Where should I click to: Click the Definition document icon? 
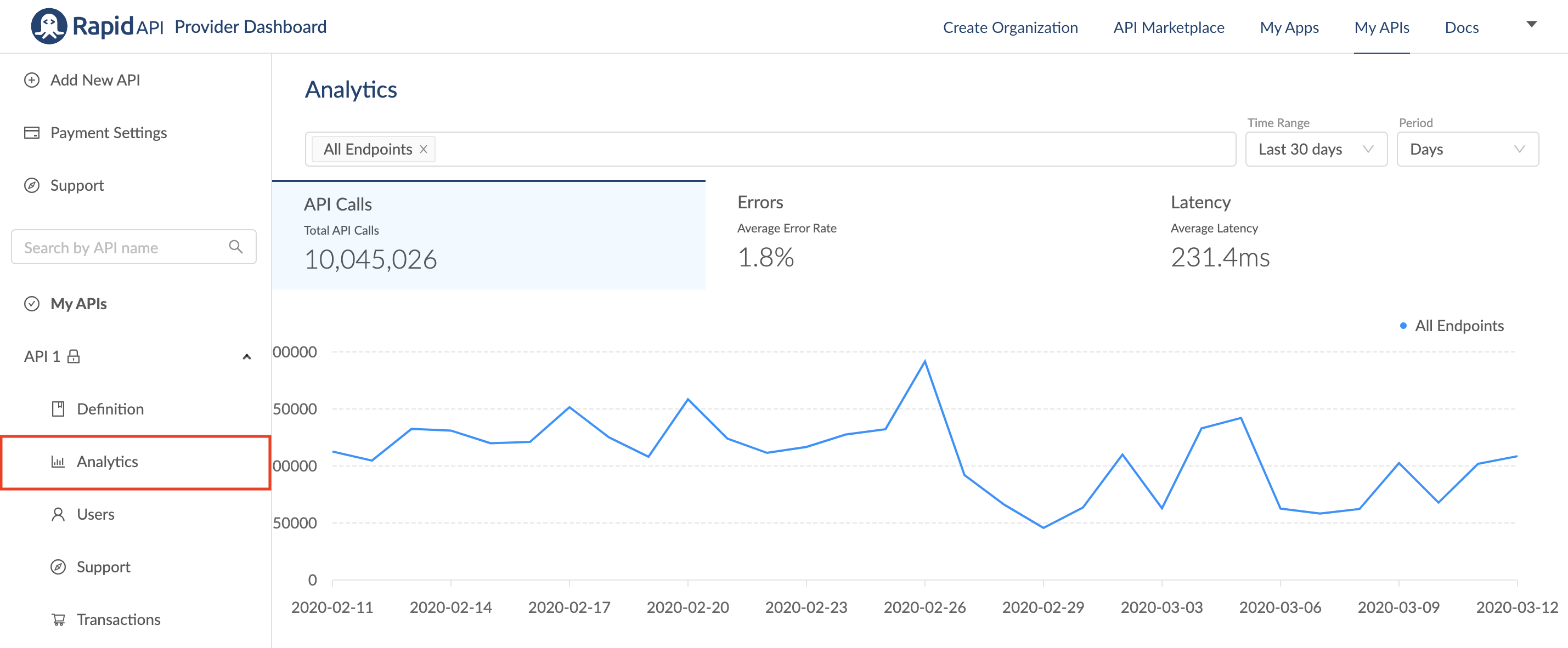pyautogui.click(x=58, y=409)
